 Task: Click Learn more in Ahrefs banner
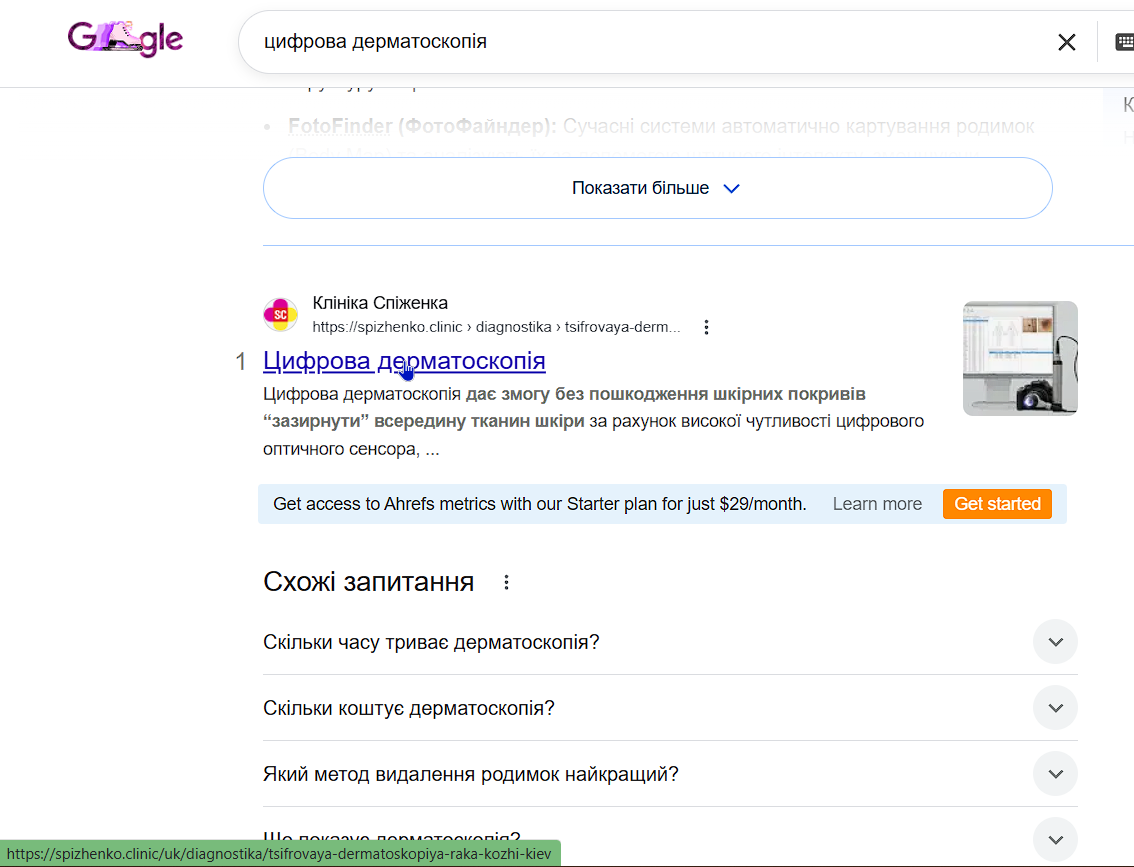(877, 504)
